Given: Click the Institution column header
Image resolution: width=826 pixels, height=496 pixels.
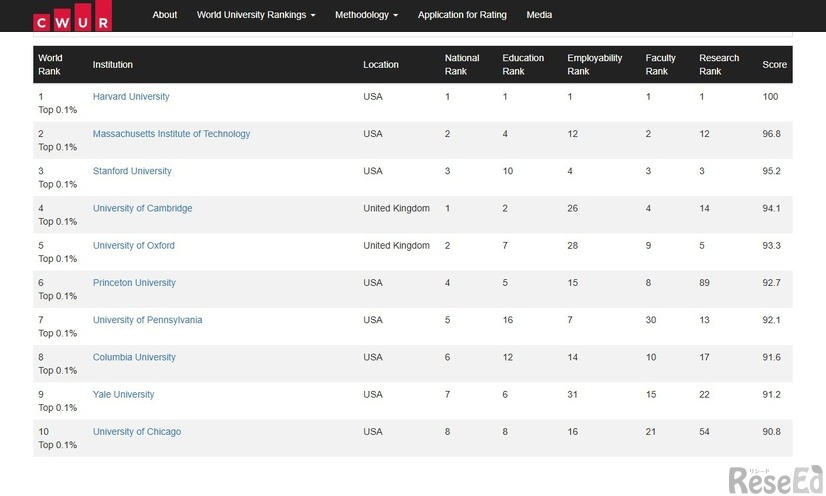Looking at the screenshot, I should [113, 64].
